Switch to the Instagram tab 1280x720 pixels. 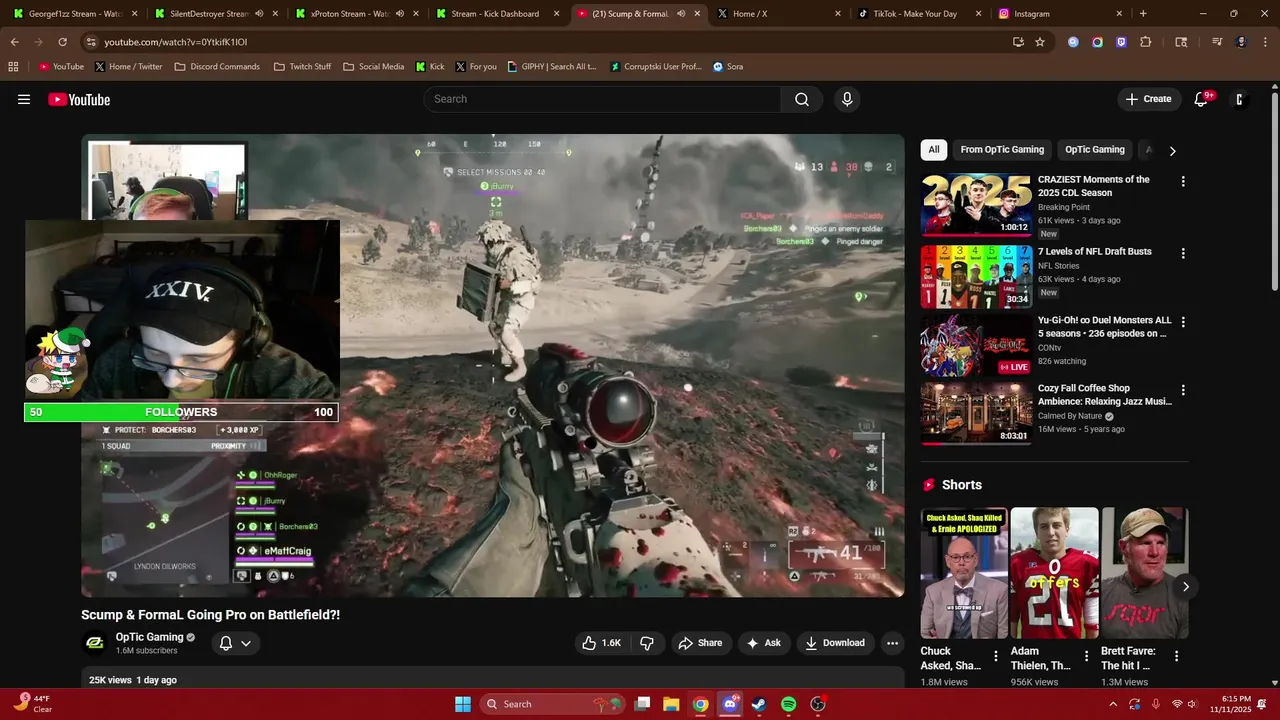(1060, 14)
